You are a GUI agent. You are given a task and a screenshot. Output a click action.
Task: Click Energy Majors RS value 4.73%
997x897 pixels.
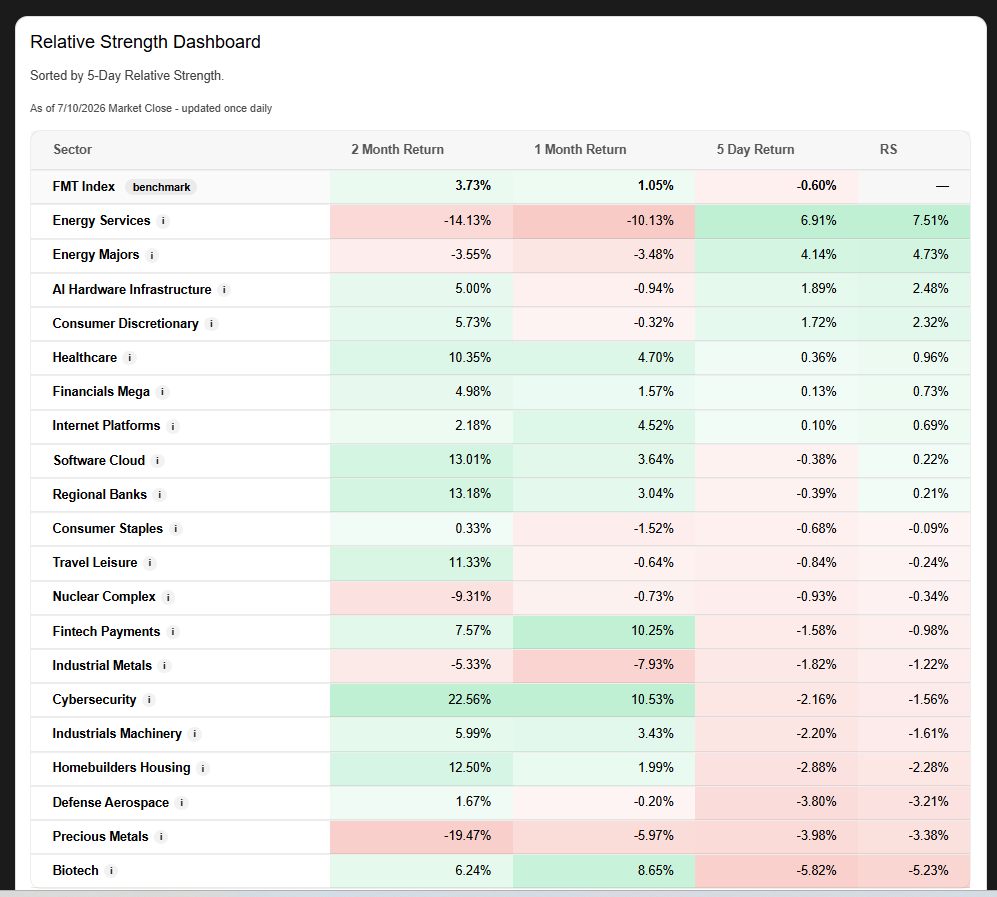click(930, 255)
